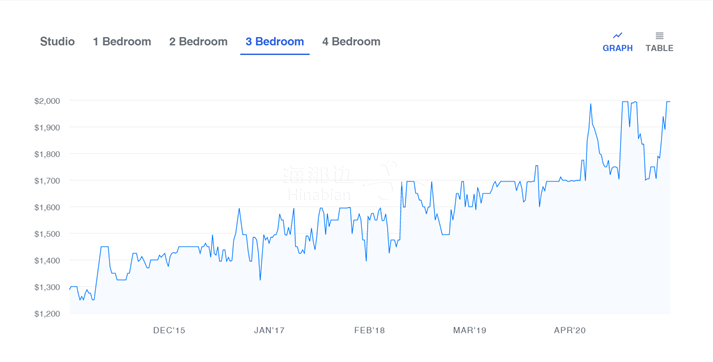Click the DEC'15 axis label
The height and width of the screenshot is (362, 713).
click(x=169, y=331)
